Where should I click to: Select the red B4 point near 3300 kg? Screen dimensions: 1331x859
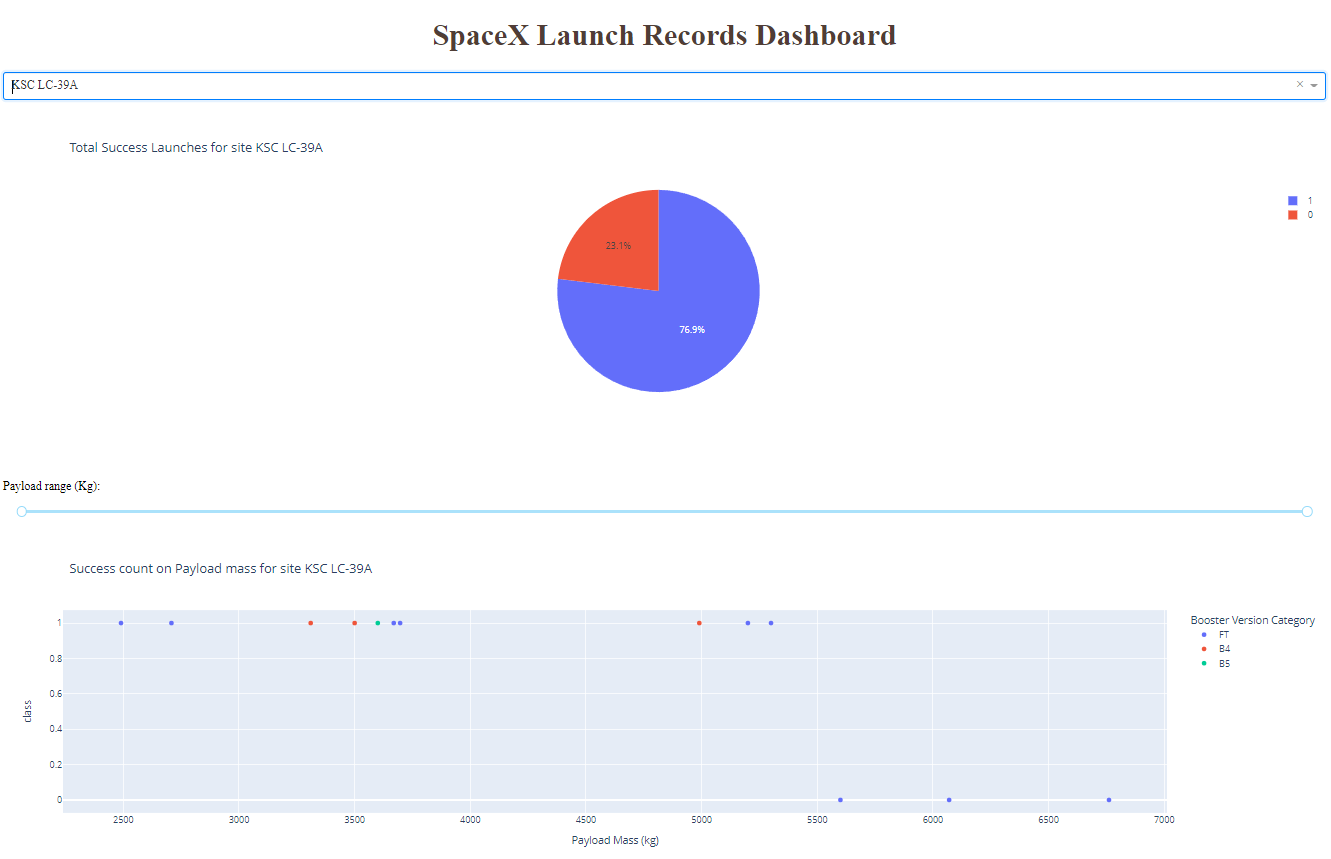(x=311, y=623)
